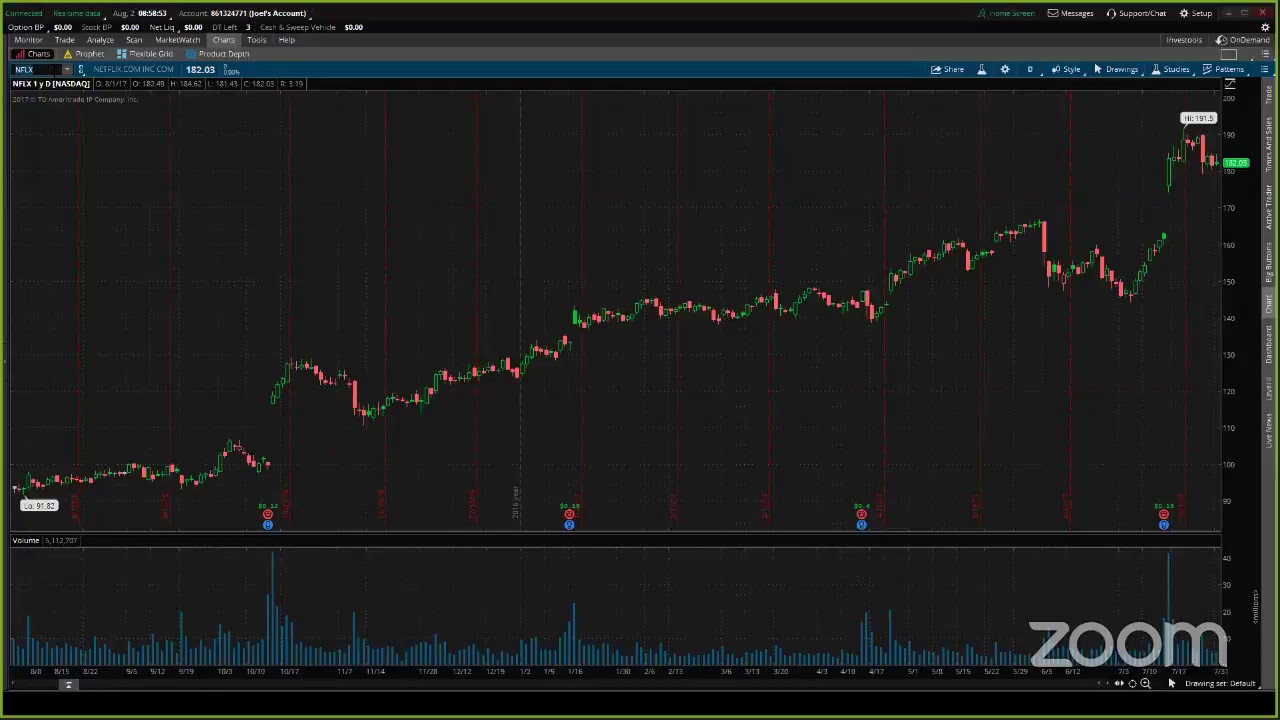Screen dimensions: 1280x720
Task: Click the red earnings icon near 4/17
Action: [x=861, y=514]
